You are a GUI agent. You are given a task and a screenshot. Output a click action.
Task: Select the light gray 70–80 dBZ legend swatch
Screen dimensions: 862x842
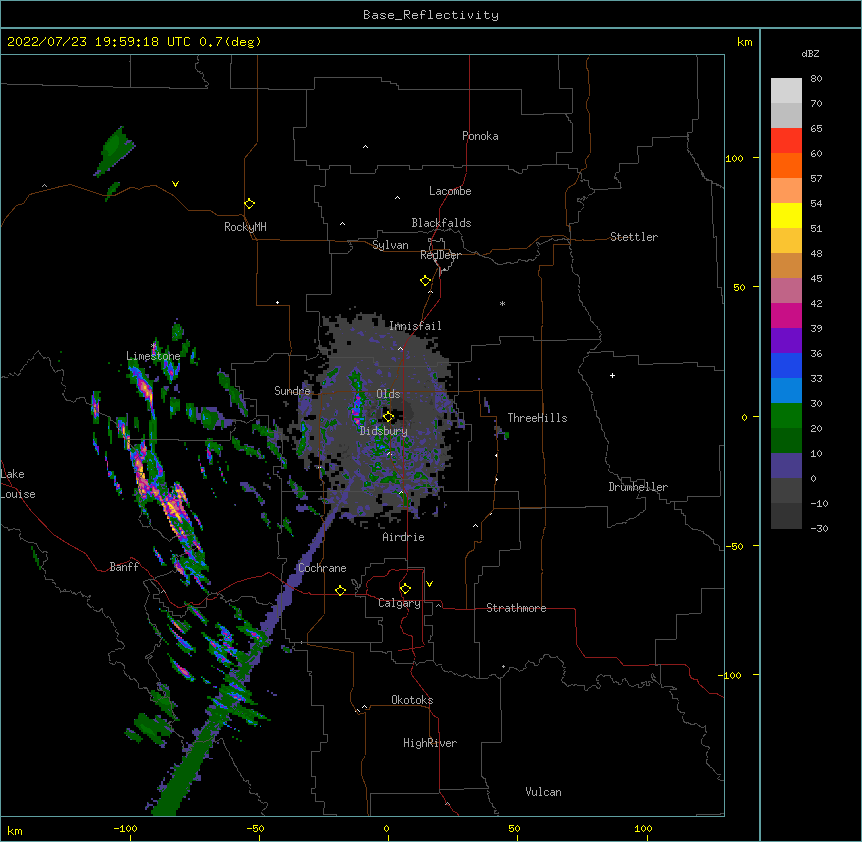[x=786, y=91]
